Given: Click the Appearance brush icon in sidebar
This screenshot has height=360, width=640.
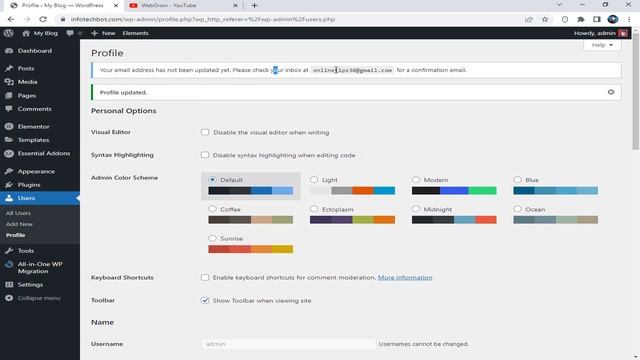Looking at the screenshot, I should (9, 171).
